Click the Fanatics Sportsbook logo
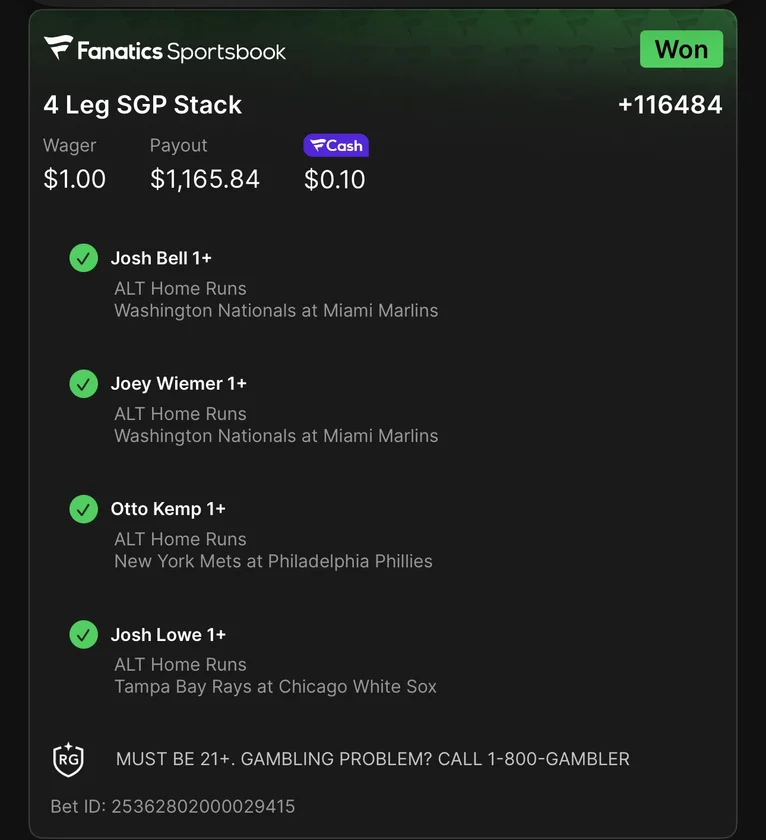 [x=165, y=50]
